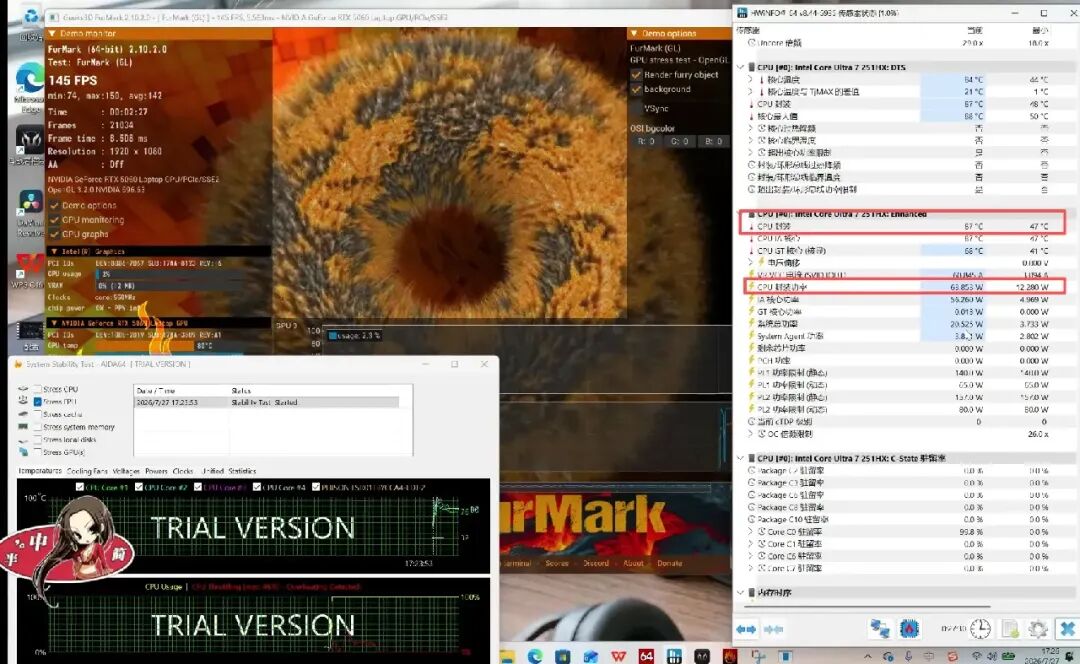
Task: Open HWiNFO network remote monitors icon
Action: [x=880, y=628]
